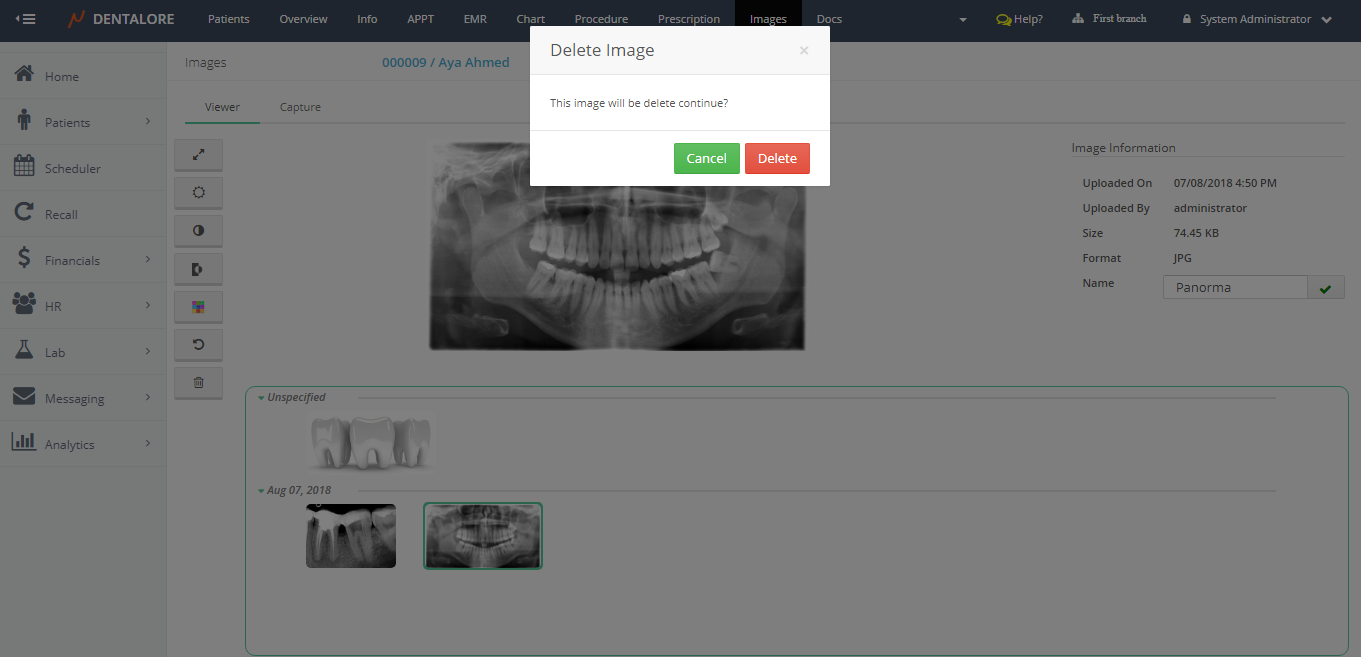Open the System Administrator dropdown
The image size is (1361, 657).
(x=1256, y=19)
